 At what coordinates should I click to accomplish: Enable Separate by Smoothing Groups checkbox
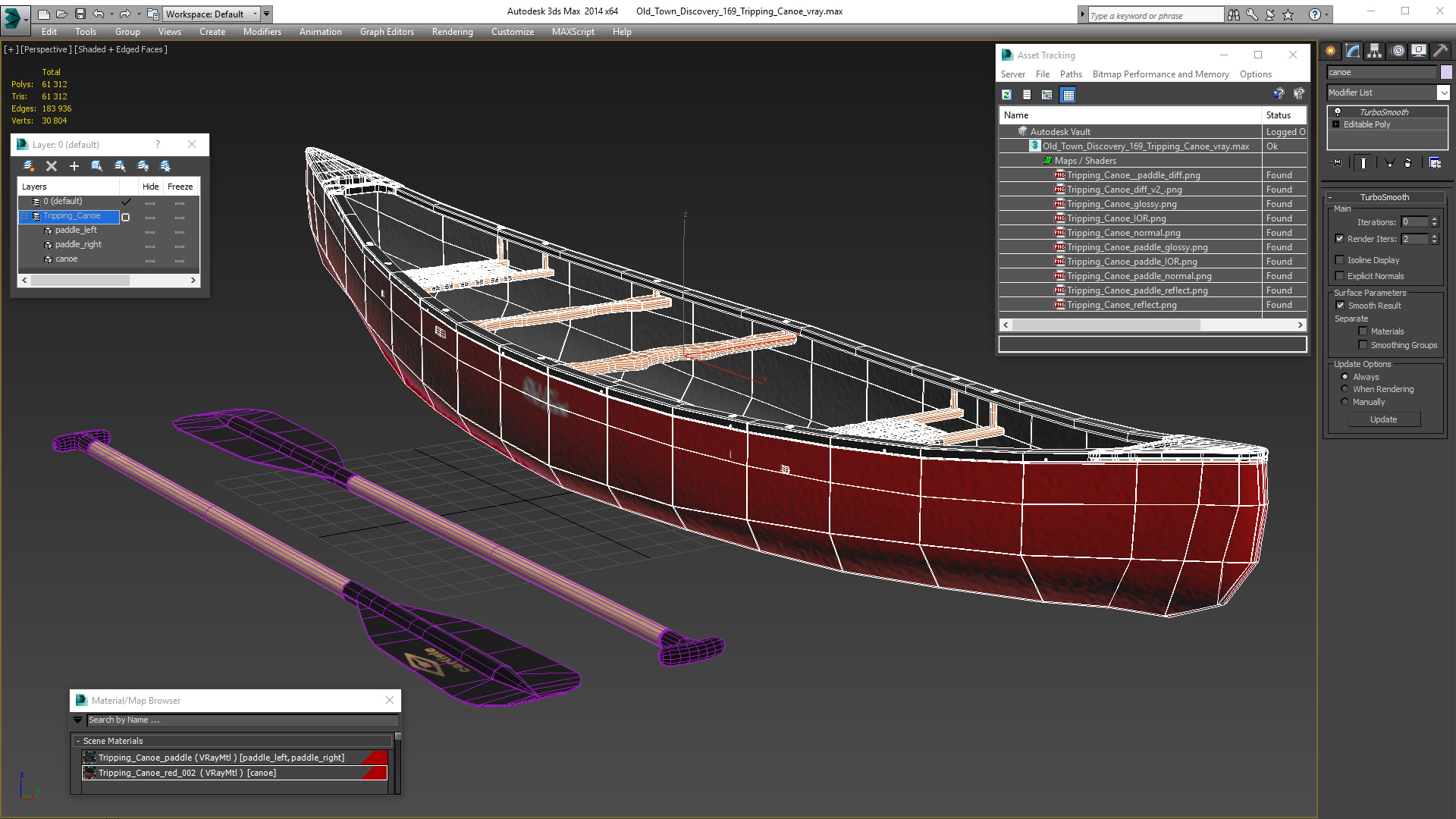pyautogui.click(x=1363, y=345)
